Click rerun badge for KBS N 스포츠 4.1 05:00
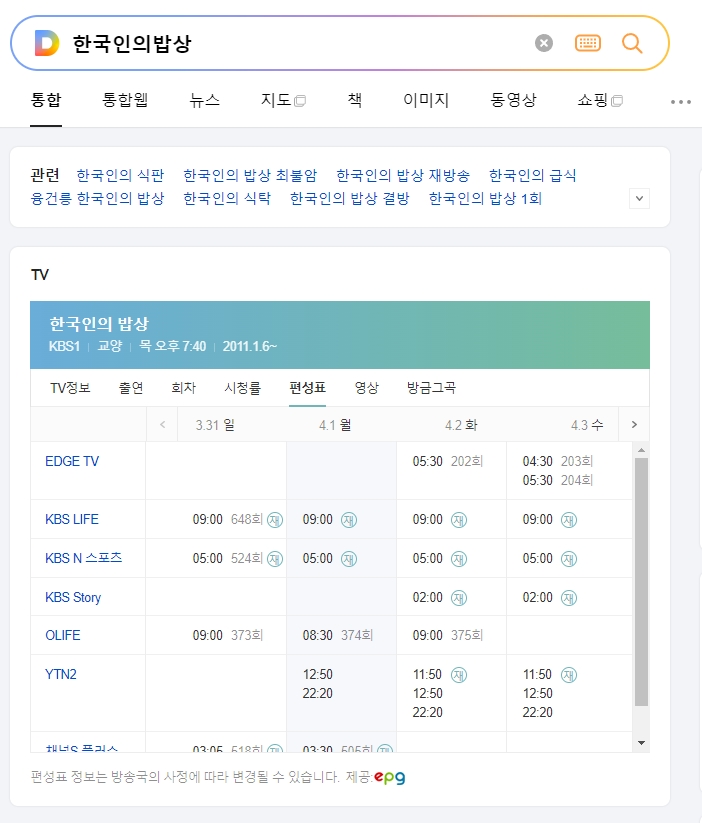 coord(349,558)
